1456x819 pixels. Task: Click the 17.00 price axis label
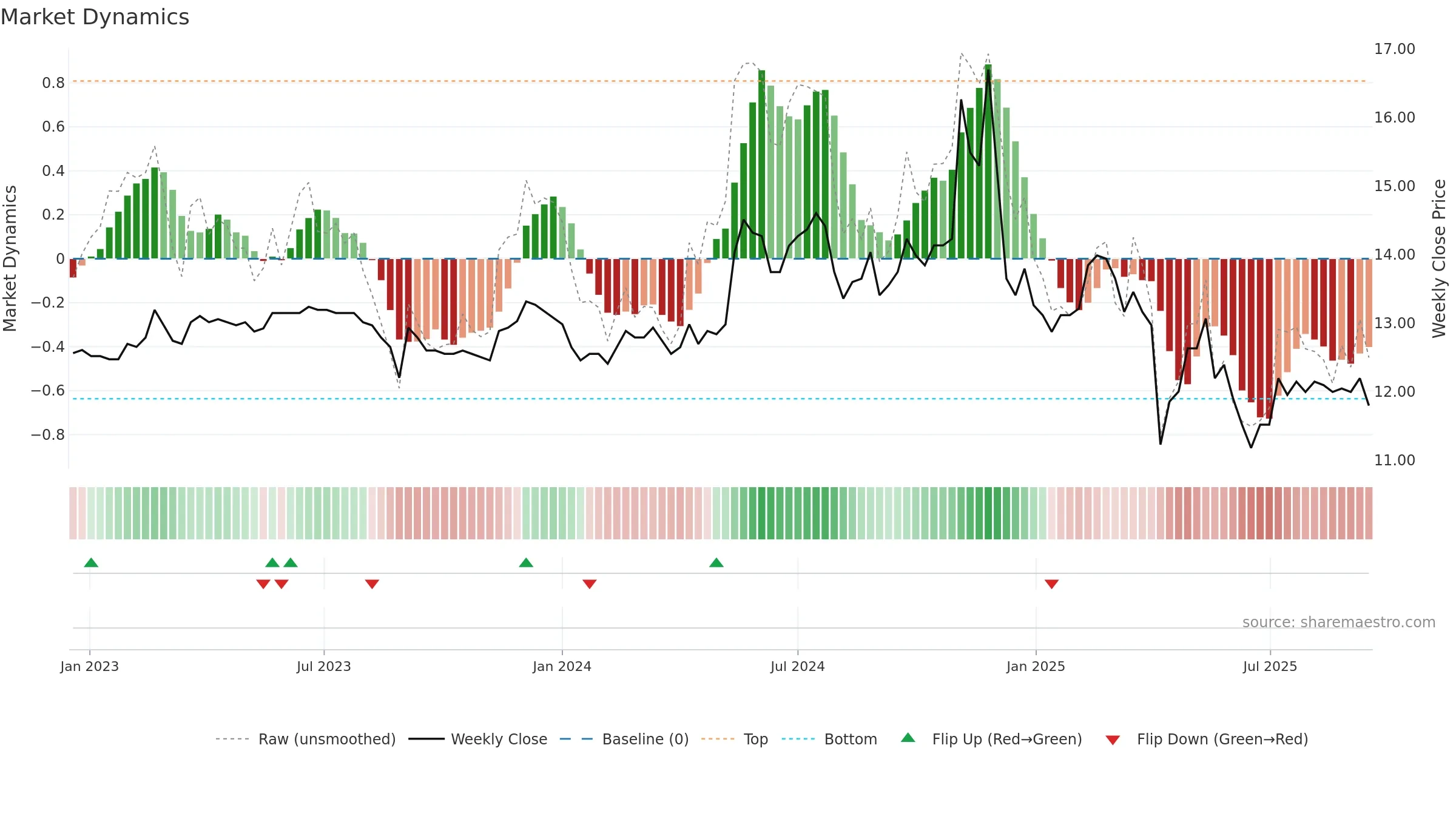(1395, 49)
